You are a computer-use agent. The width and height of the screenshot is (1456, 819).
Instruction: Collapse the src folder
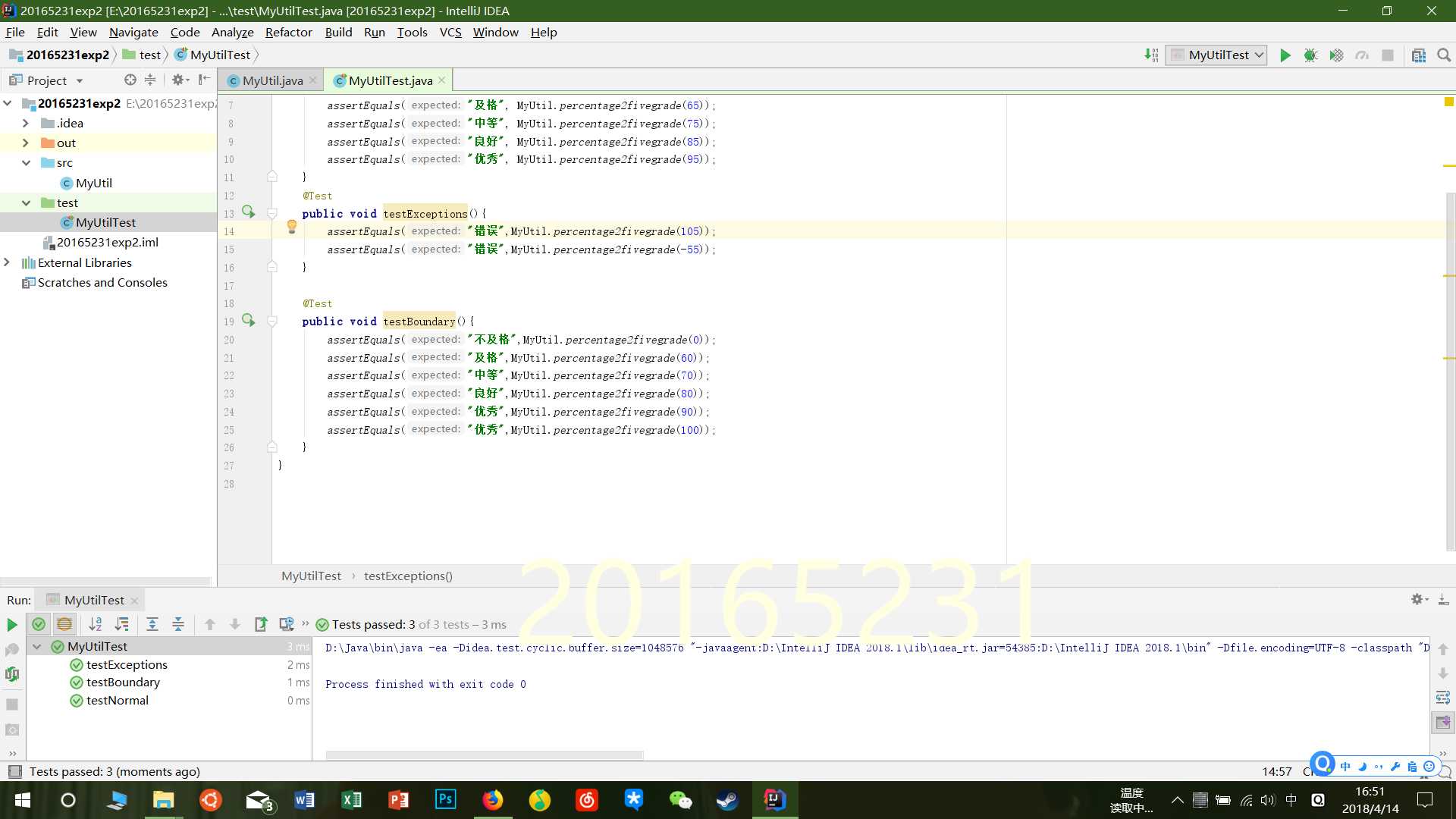point(26,162)
